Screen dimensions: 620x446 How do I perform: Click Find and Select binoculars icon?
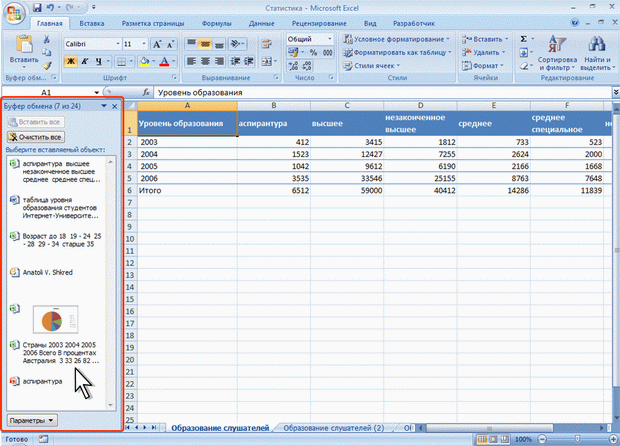click(x=597, y=44)
